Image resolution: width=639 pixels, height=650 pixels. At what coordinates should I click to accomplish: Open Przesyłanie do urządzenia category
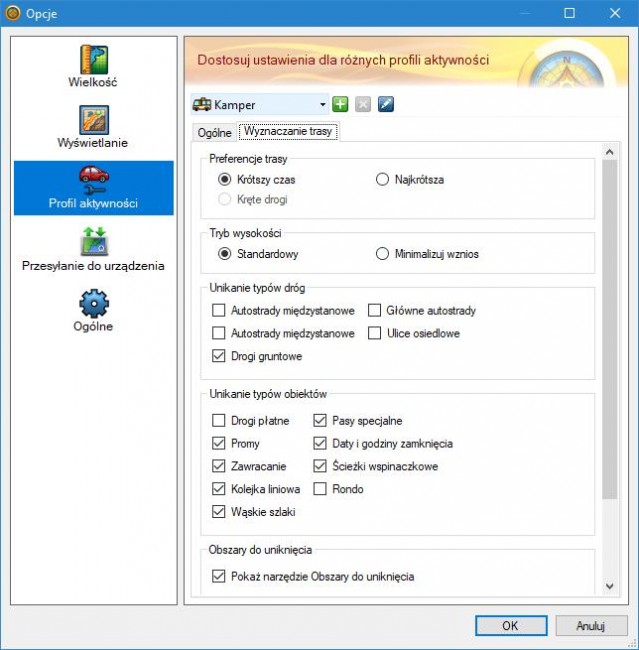(x=93, y=249)
